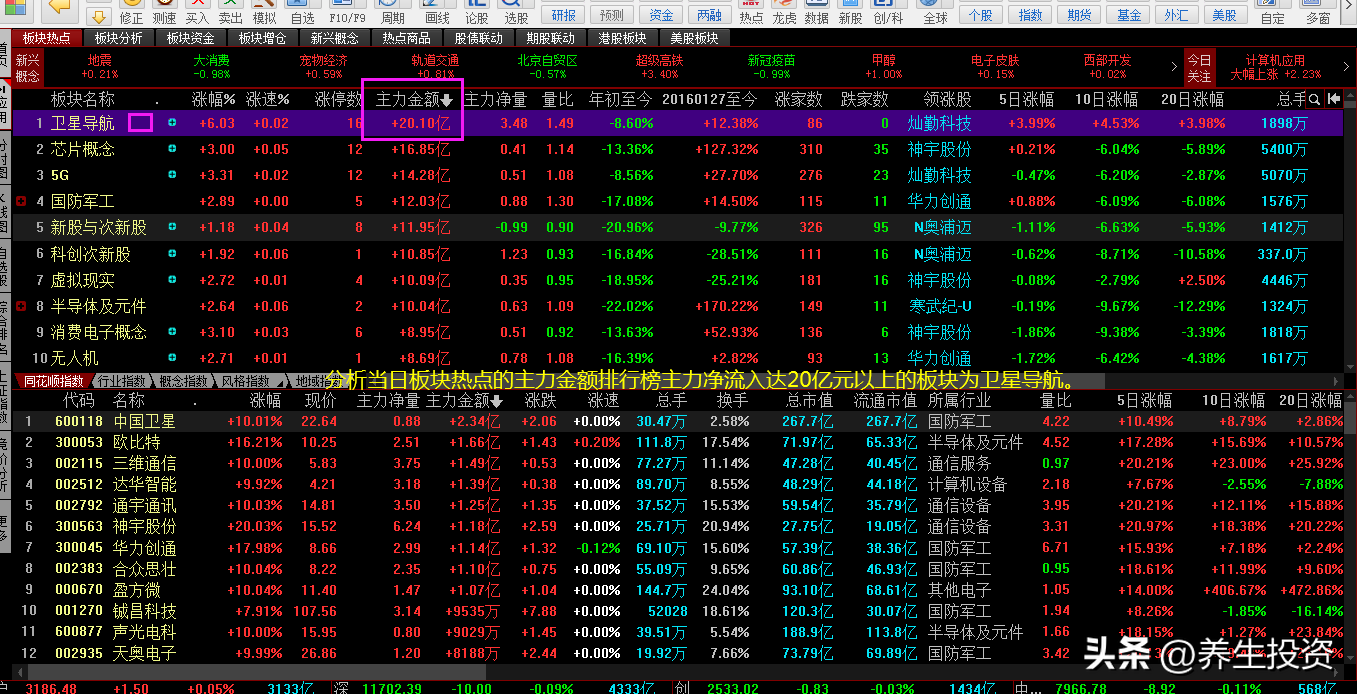Click the plus icon in 虚拟现实 row
The height and width of the screenshot is (694, 1357).
tap(172, 280)
